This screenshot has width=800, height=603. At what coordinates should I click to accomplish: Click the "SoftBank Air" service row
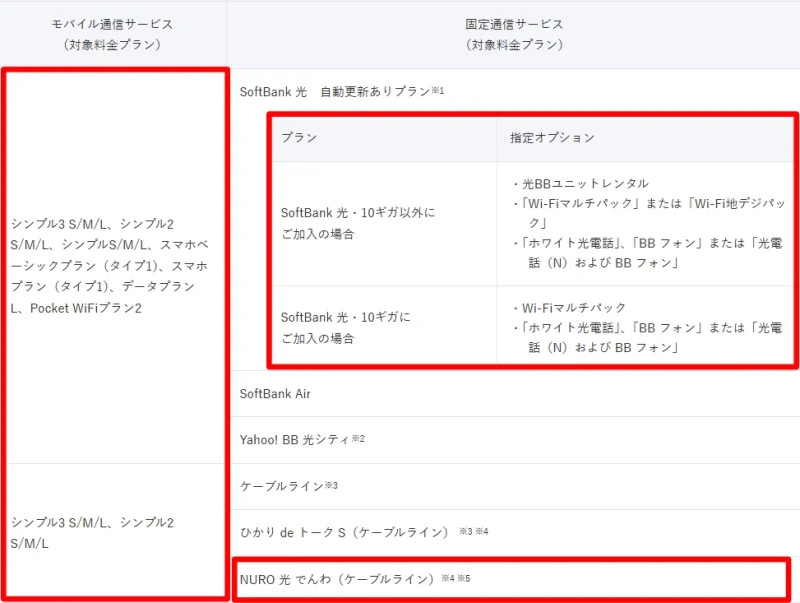(x=275, y=394)
